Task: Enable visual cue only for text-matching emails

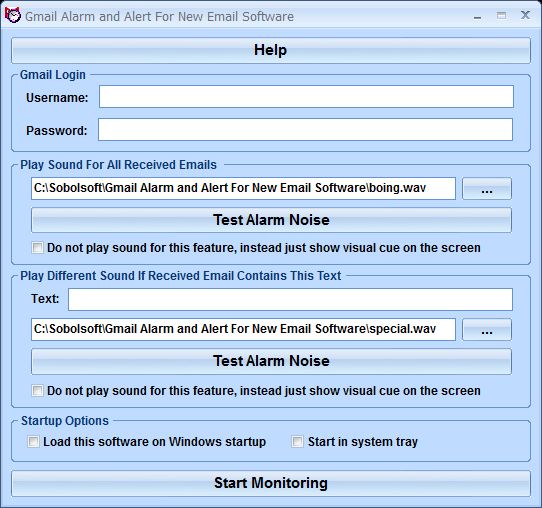Action: pyautogui.click(x=37, y=391)
